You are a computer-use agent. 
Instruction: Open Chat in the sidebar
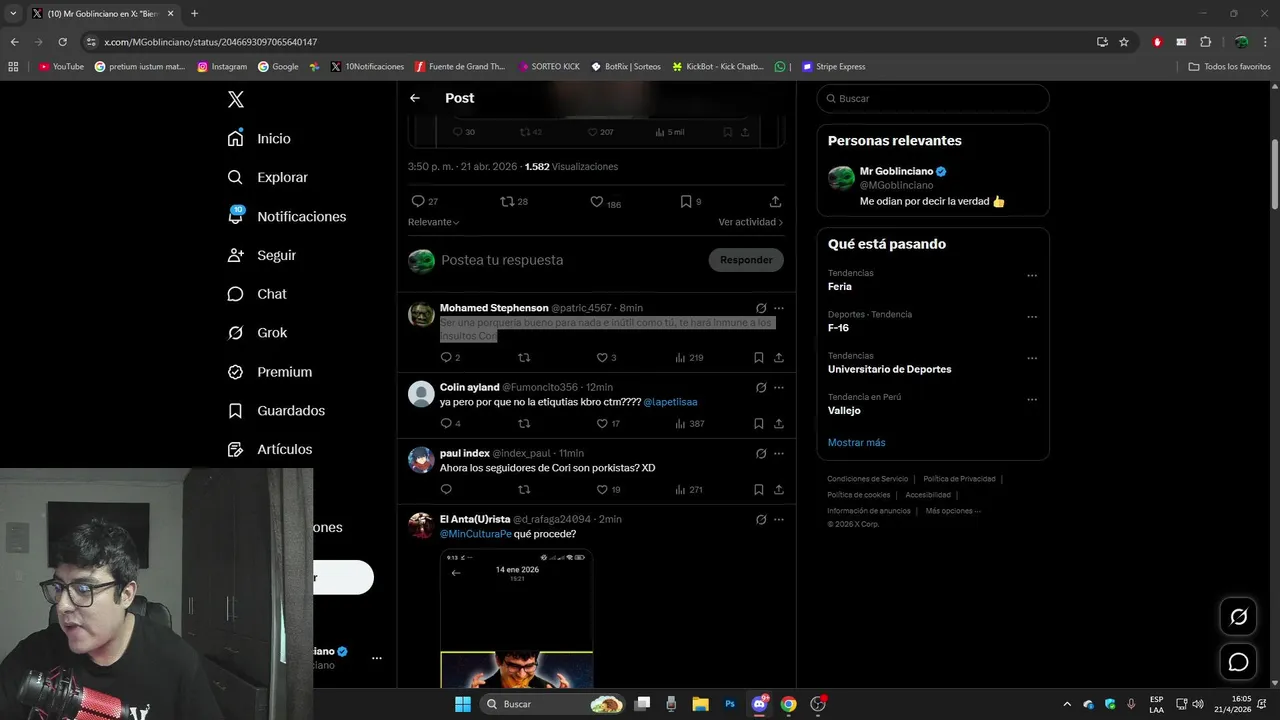pos(257,294)
